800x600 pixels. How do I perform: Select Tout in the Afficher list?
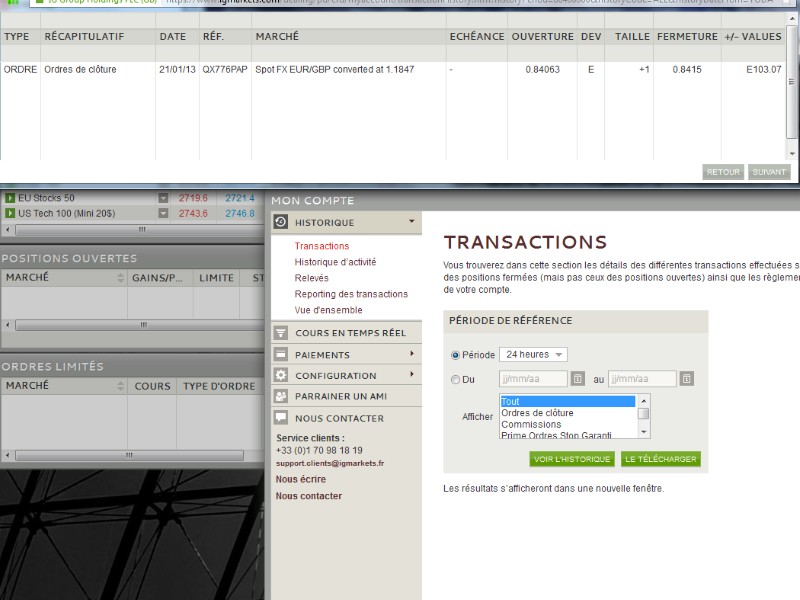coord(568,402)
